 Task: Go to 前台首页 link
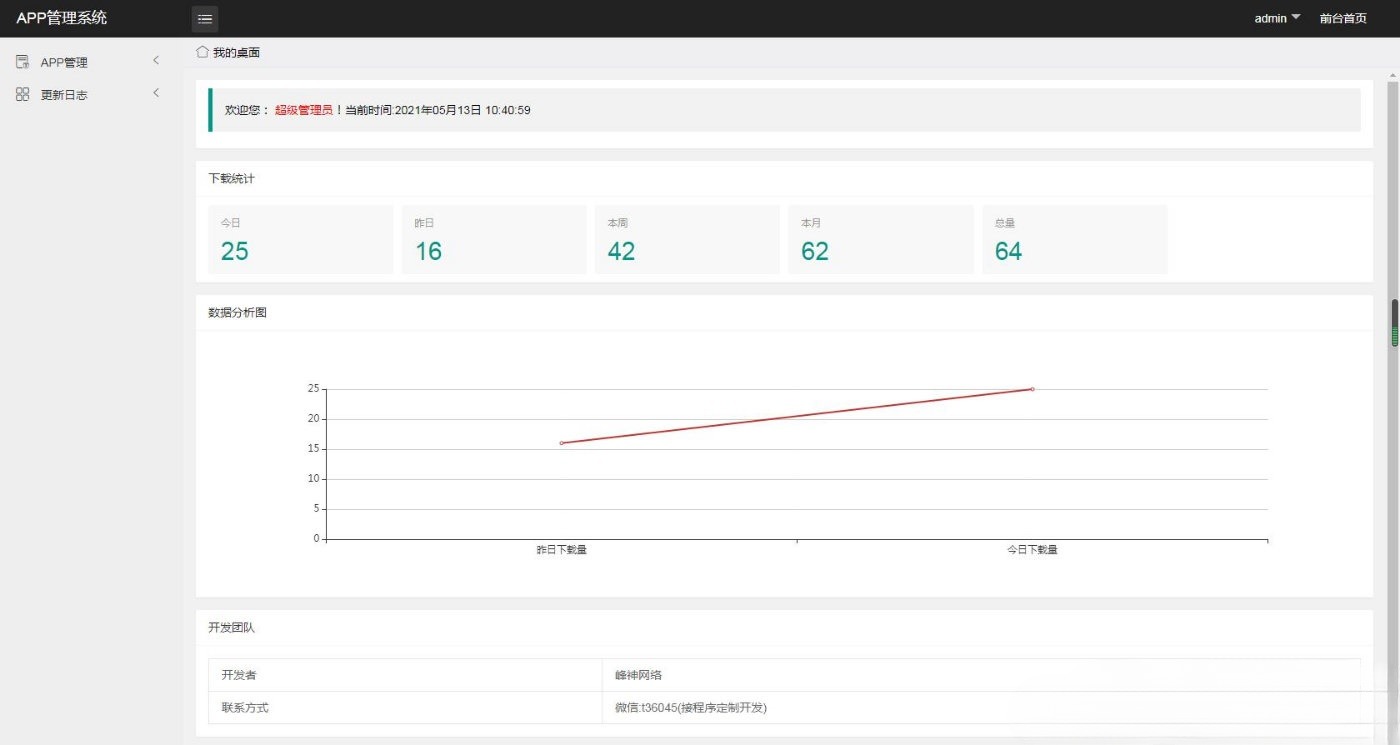pyautogui.click(x=1343, y=18)
